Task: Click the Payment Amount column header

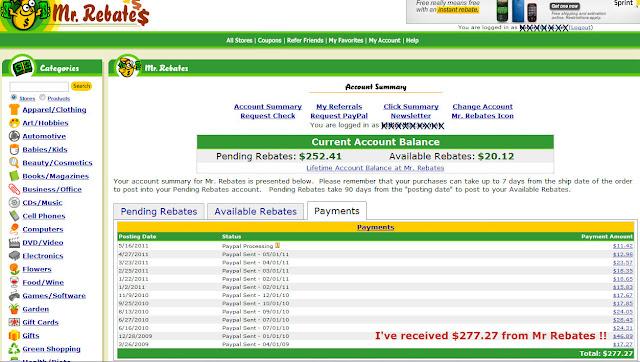Action: [x=607, y=236]
